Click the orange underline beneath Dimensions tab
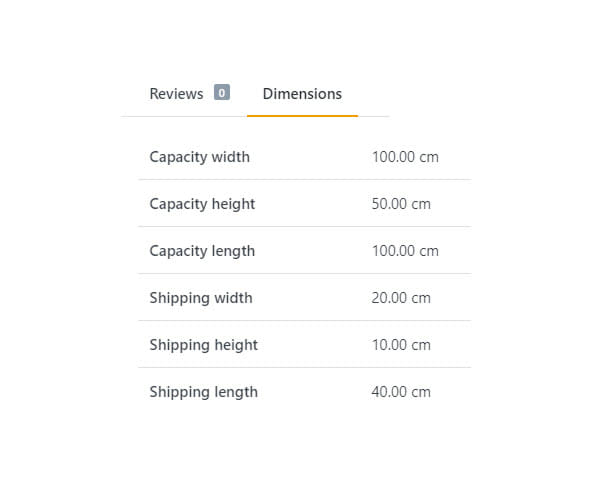This screenshot has height=480, width=600. [x=302, y=116]
